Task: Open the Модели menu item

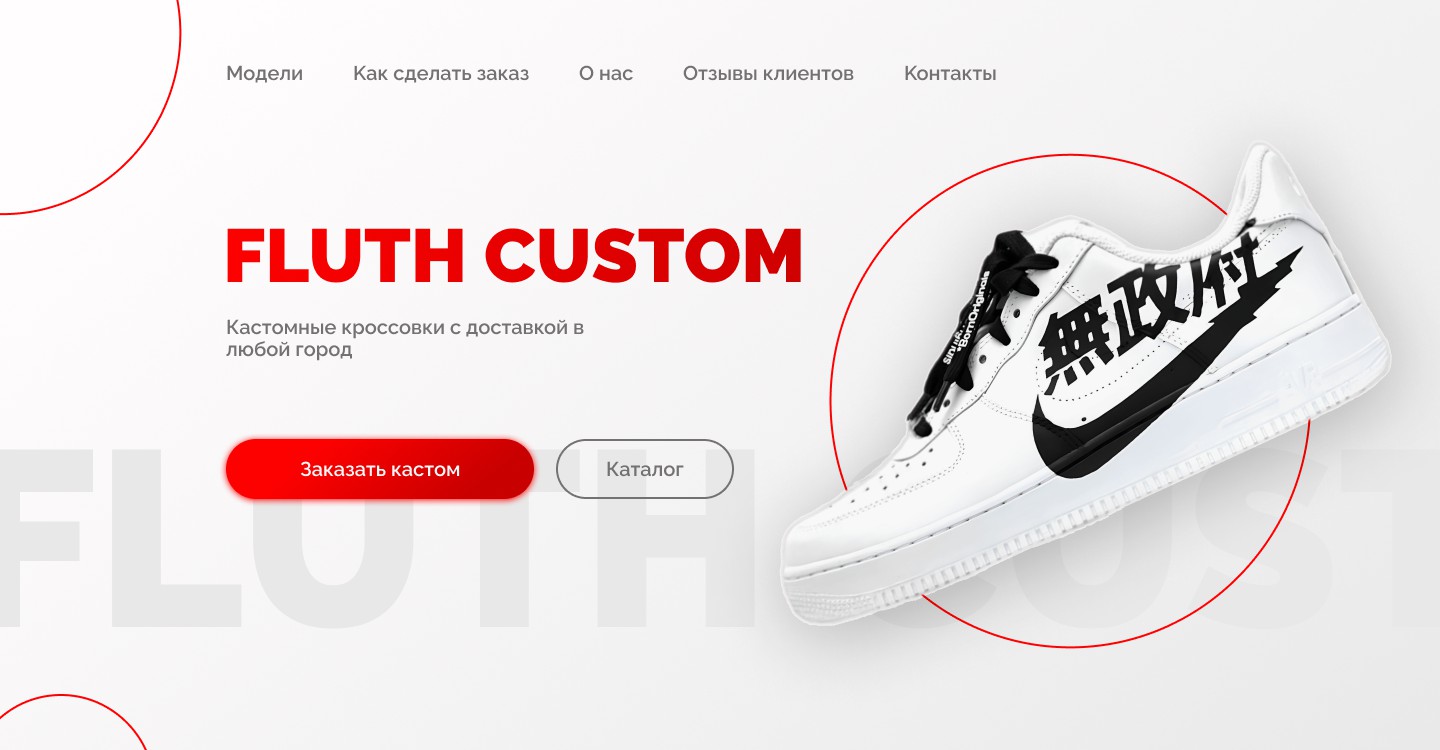Action: point(264,73)
